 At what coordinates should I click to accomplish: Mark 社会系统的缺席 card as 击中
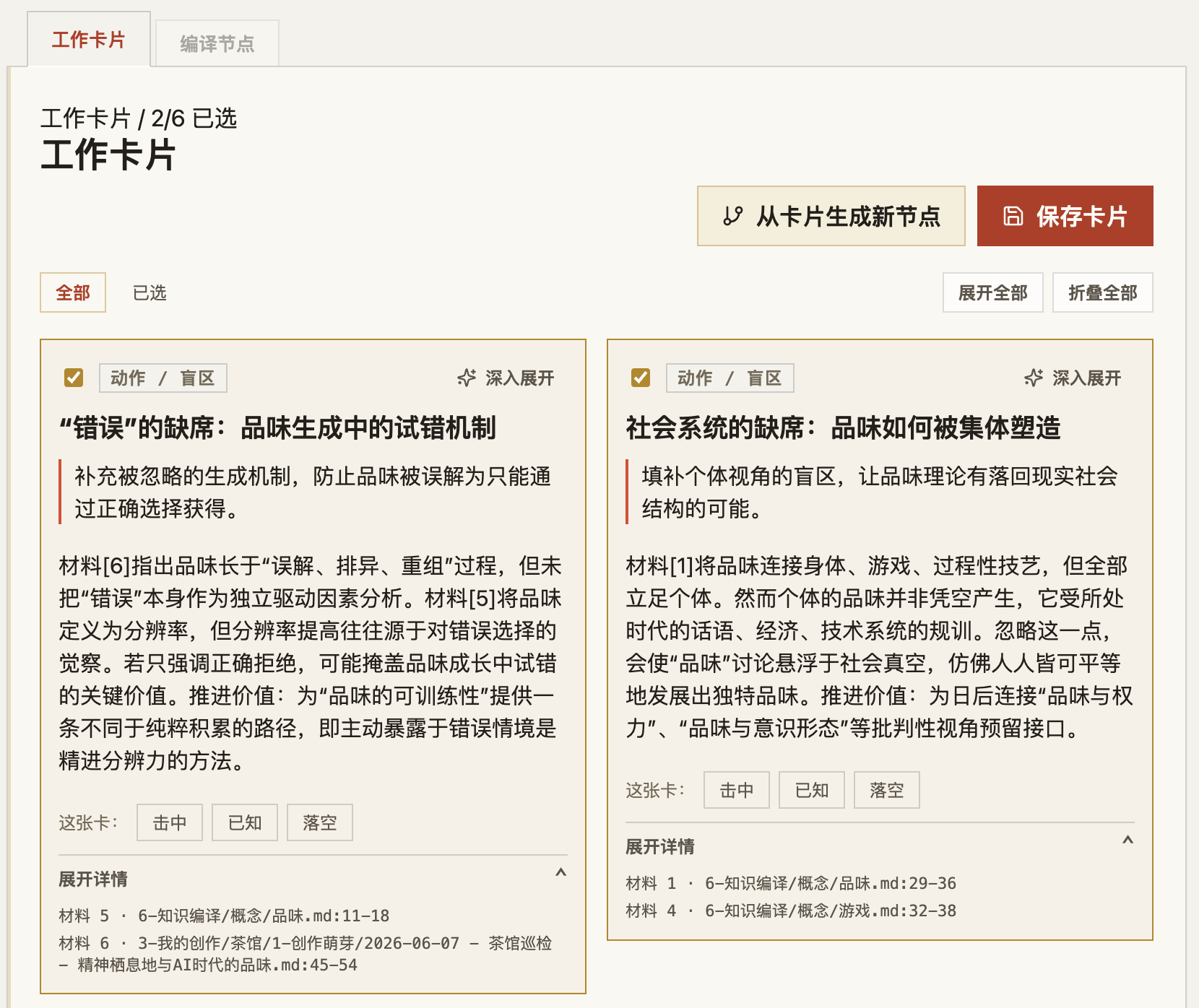click(737, 790)
